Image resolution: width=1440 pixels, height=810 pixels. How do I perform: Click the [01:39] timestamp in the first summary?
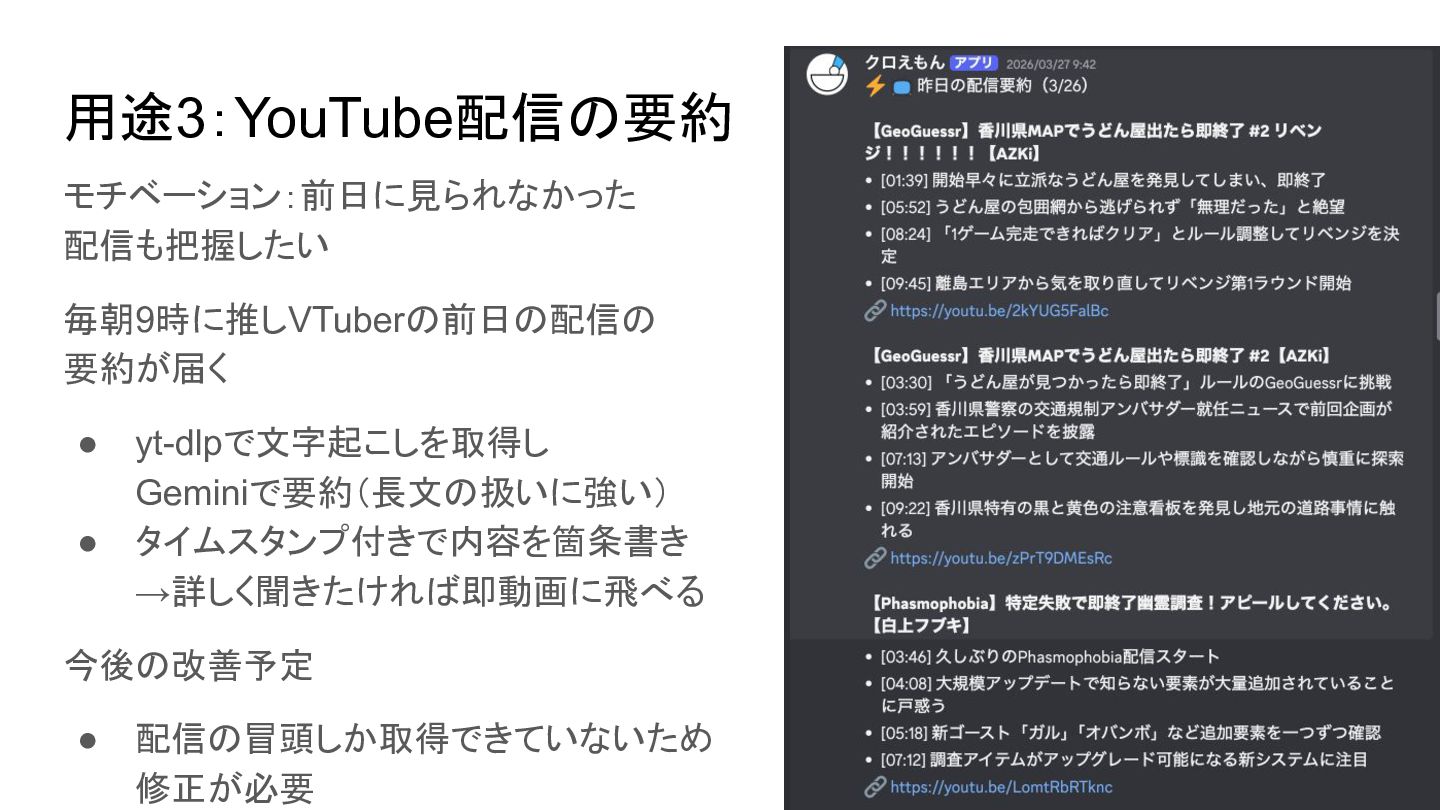click(x=905, y=181)
